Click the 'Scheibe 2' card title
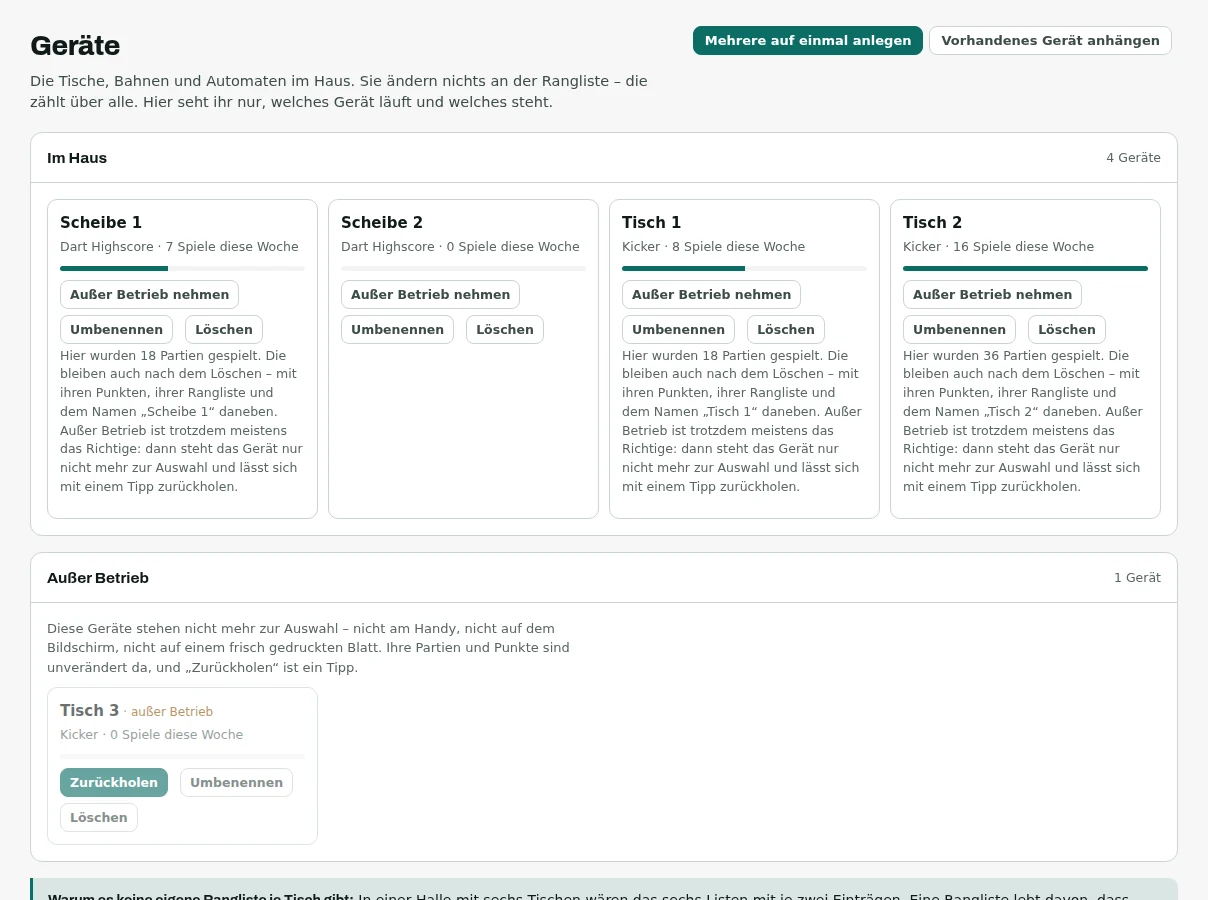This screenshot has width=1208, height=900. click(x=382, y=222)
